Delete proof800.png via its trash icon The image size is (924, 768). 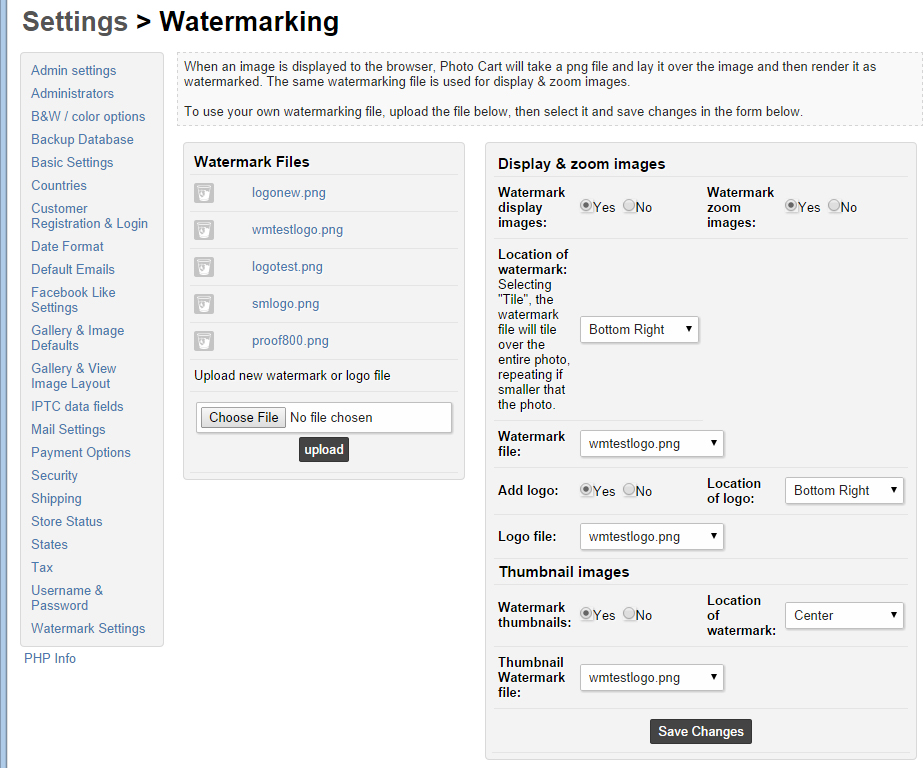pyautogui.click(x=204, y=341)
